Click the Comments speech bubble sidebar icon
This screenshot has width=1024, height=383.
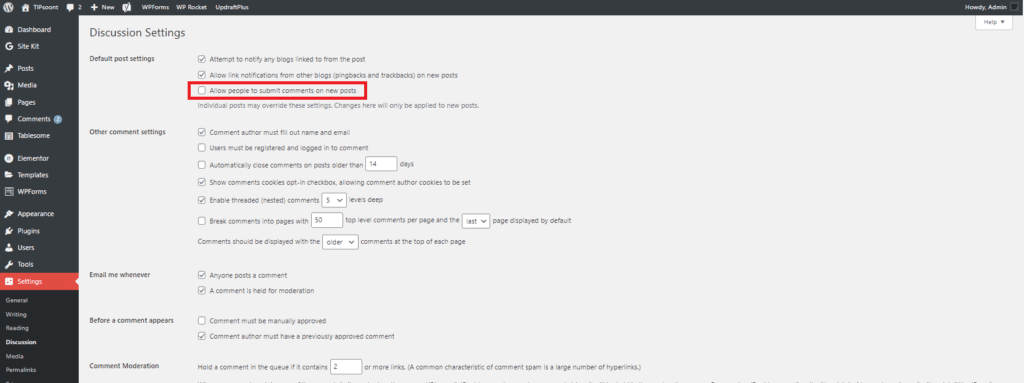[8, 120]
